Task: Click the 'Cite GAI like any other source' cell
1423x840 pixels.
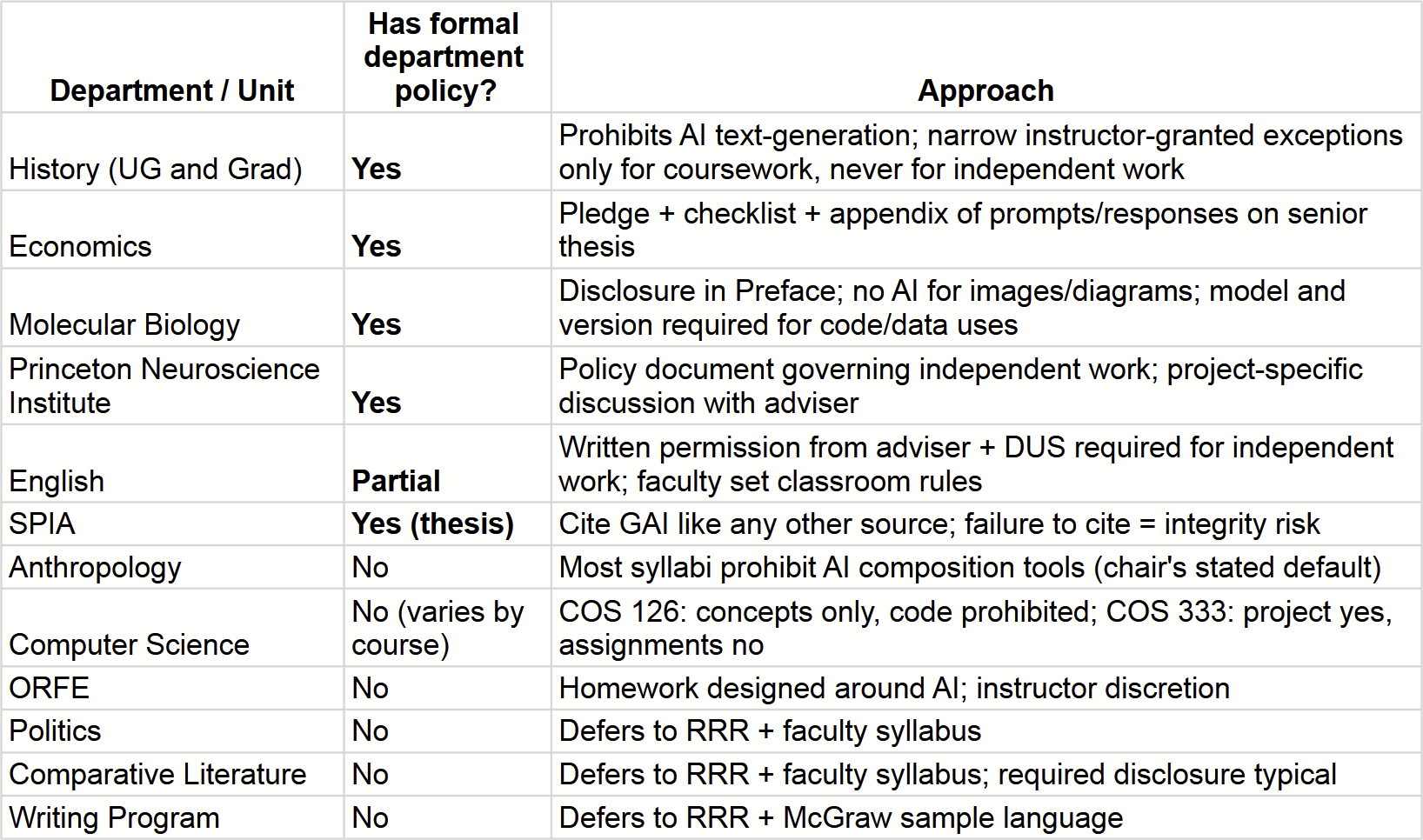Action: 986,523
